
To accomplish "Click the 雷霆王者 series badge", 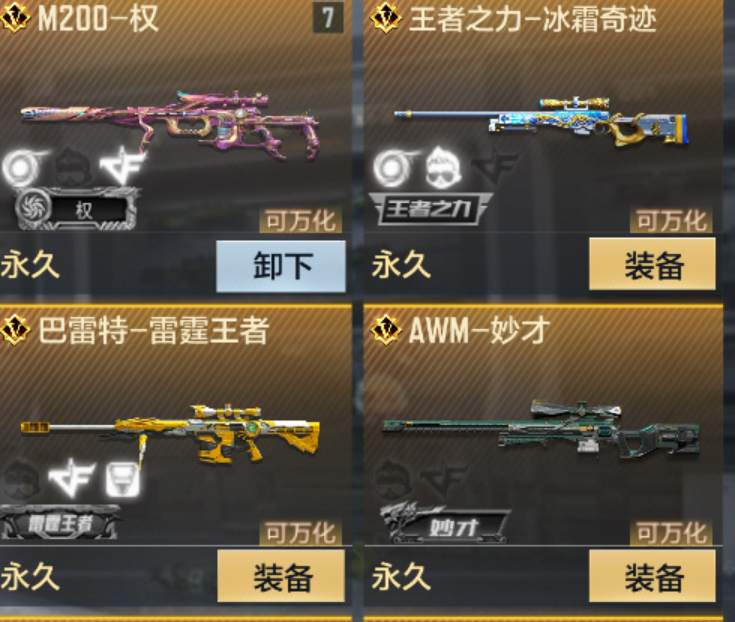I will tap(59, 523).
